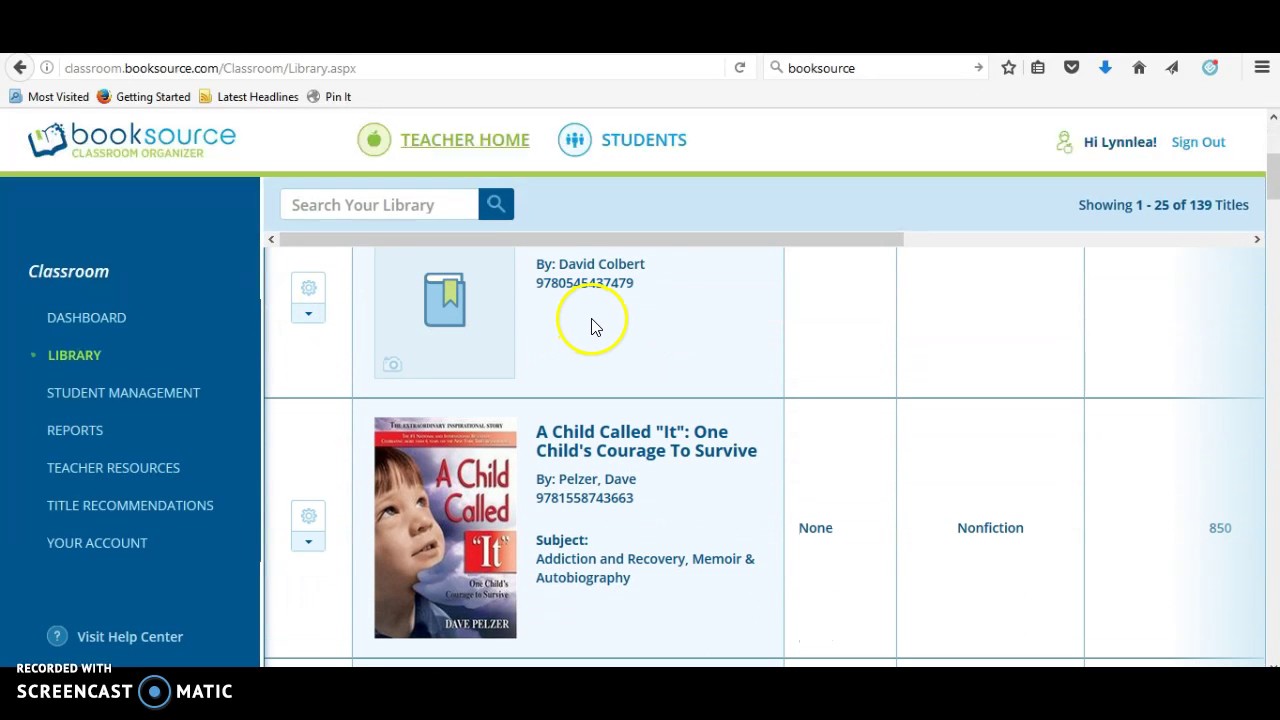The width and height of the screenshot is (1280, 720).
Task: Click the horizontal table scrollbar thumb
Action: 591,239
